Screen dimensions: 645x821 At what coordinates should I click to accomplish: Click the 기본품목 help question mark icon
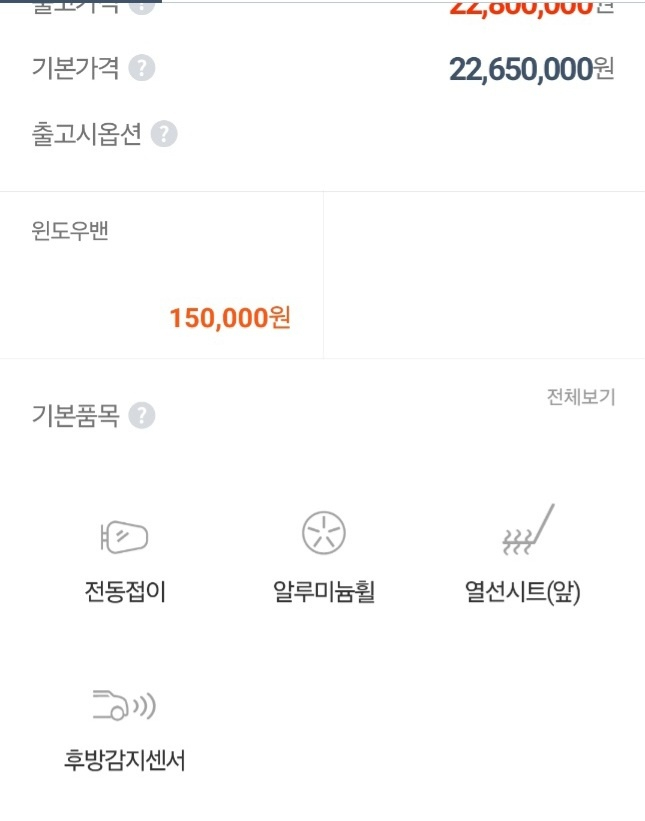click(142, 416)
